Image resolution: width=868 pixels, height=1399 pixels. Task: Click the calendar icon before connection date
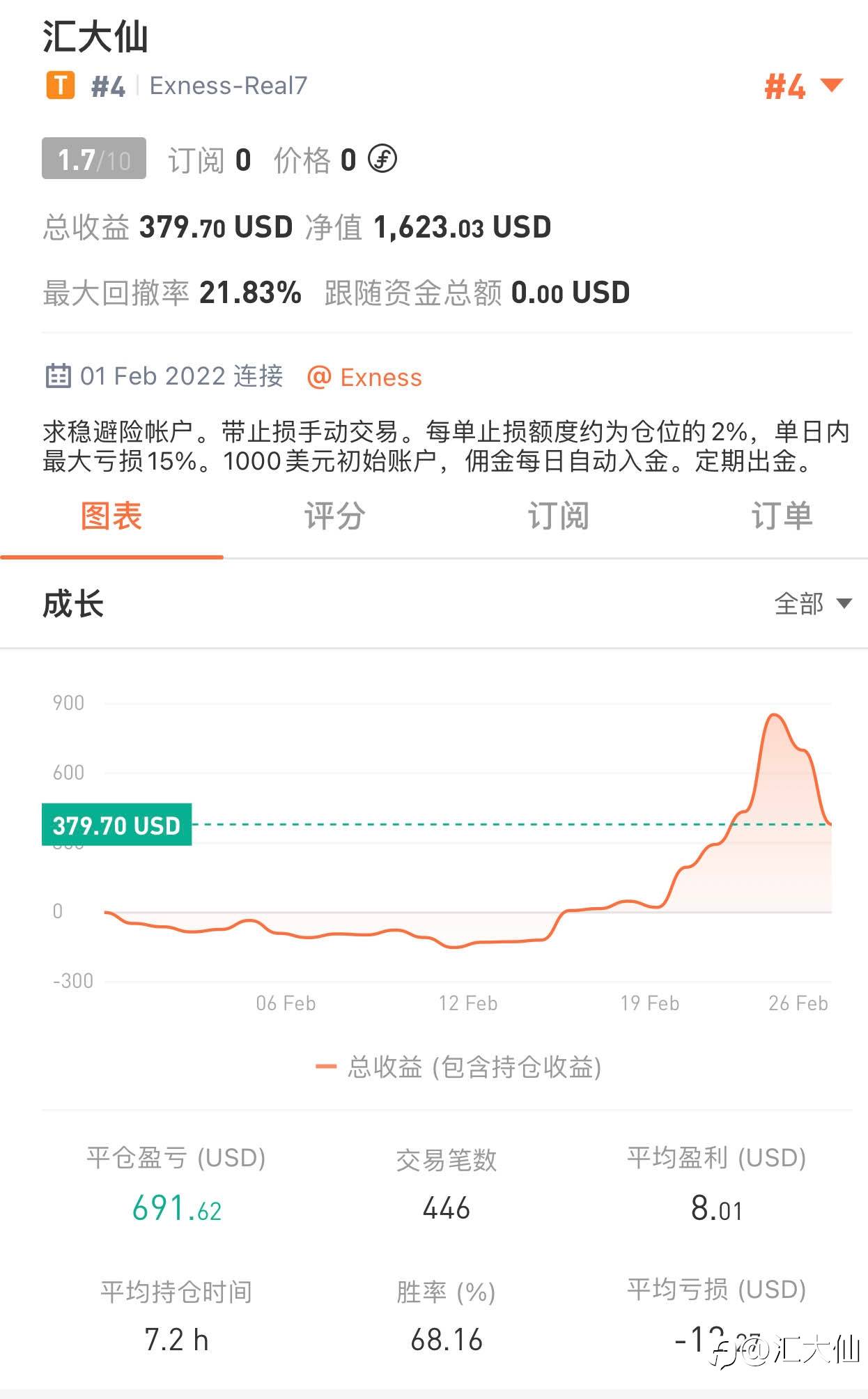coord(58,376)
